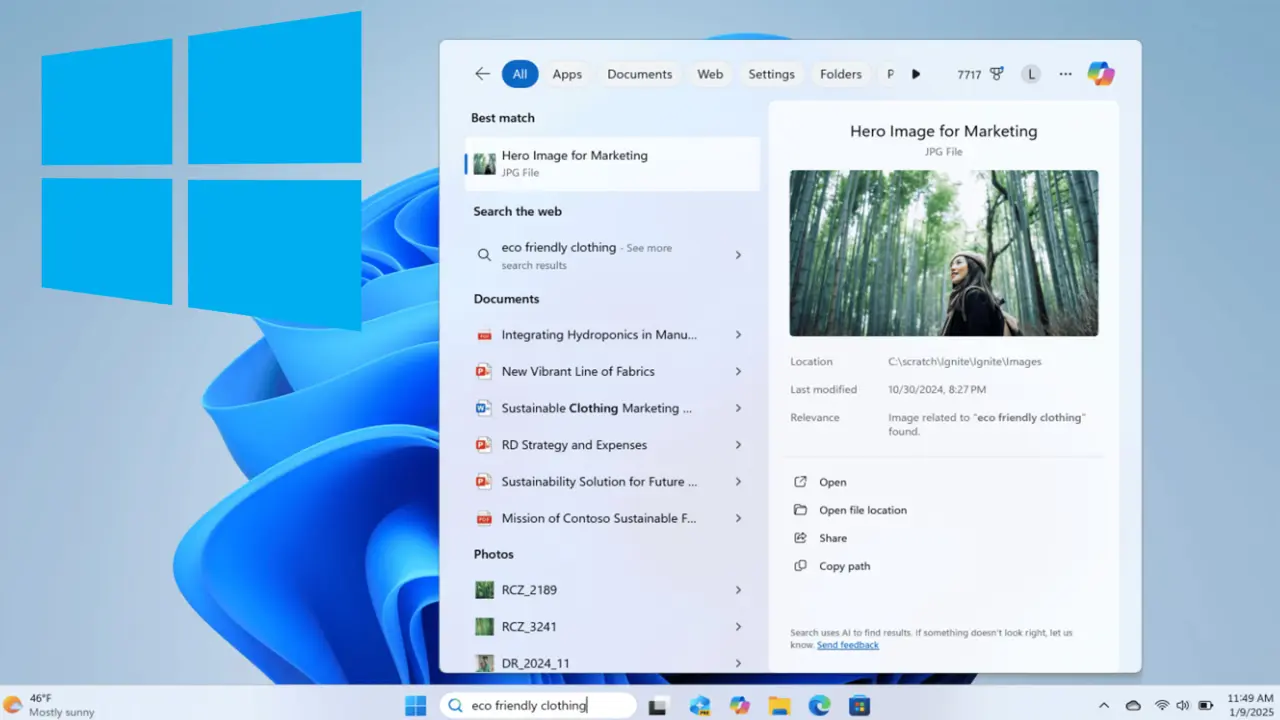
Task: Click the Windows Start button
Action: pos(415,706)
